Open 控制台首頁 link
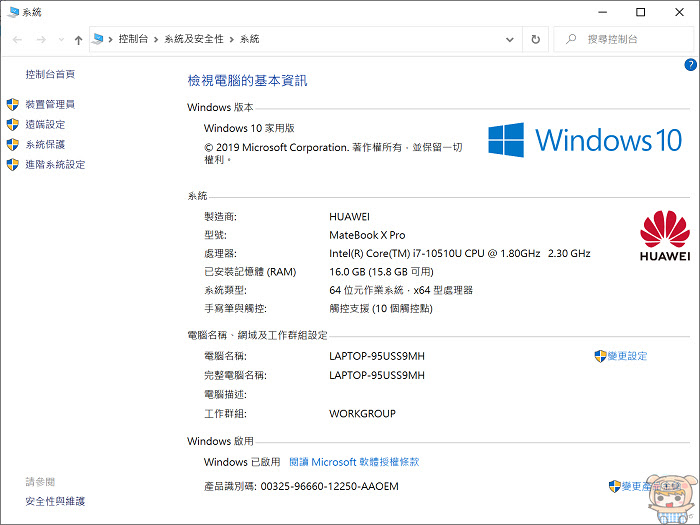Screen dimensions: 700x525 pos(50,74)
